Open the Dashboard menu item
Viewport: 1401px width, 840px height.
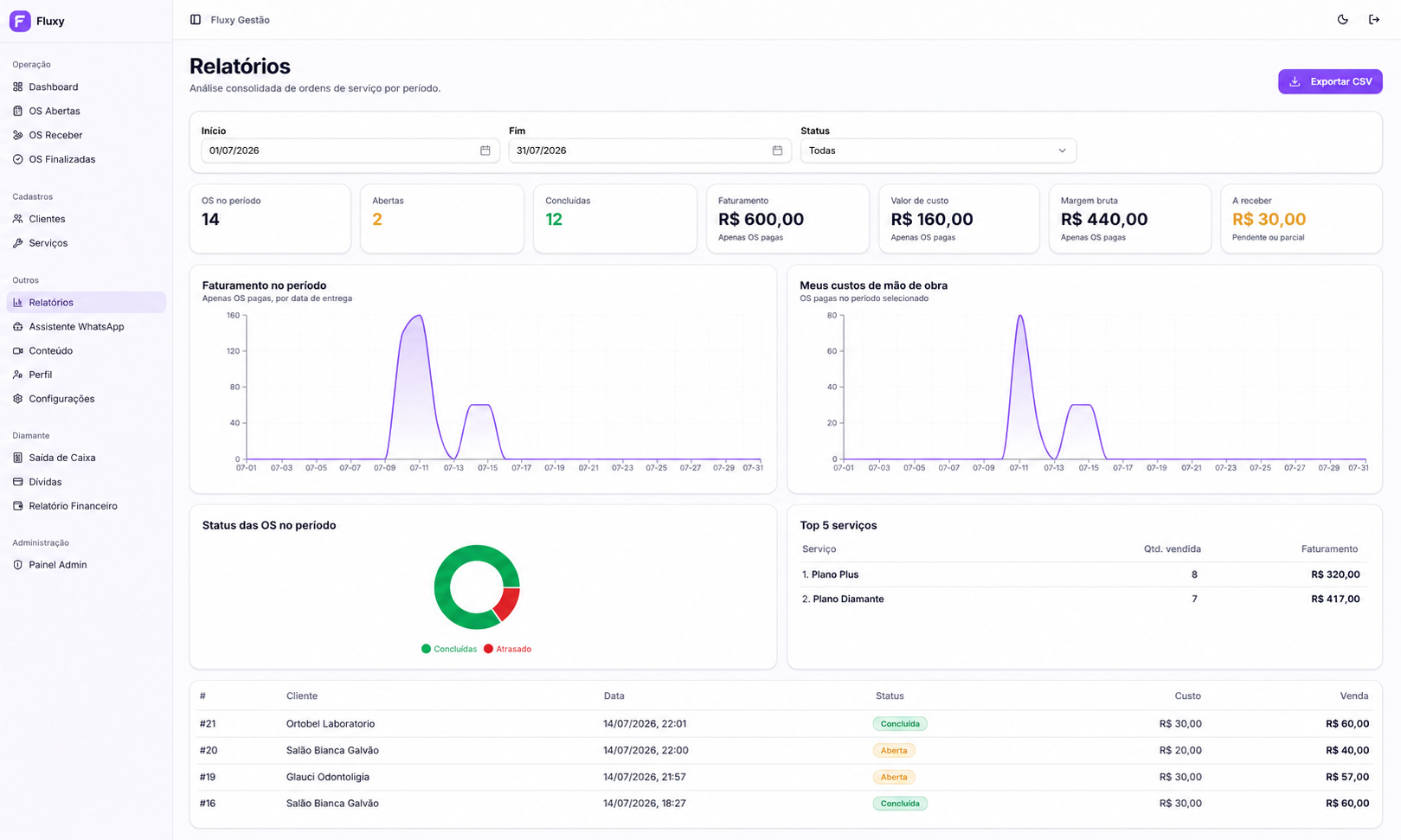pos(87,87)
